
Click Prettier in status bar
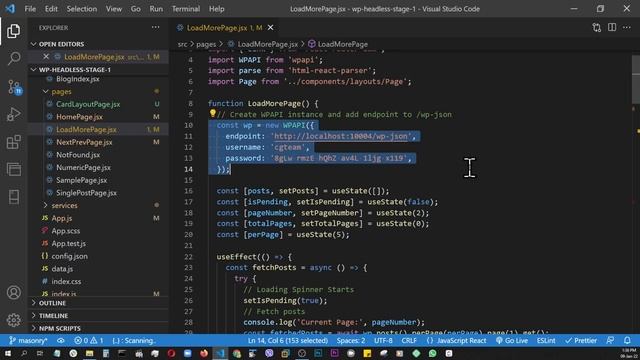(581, 340)
